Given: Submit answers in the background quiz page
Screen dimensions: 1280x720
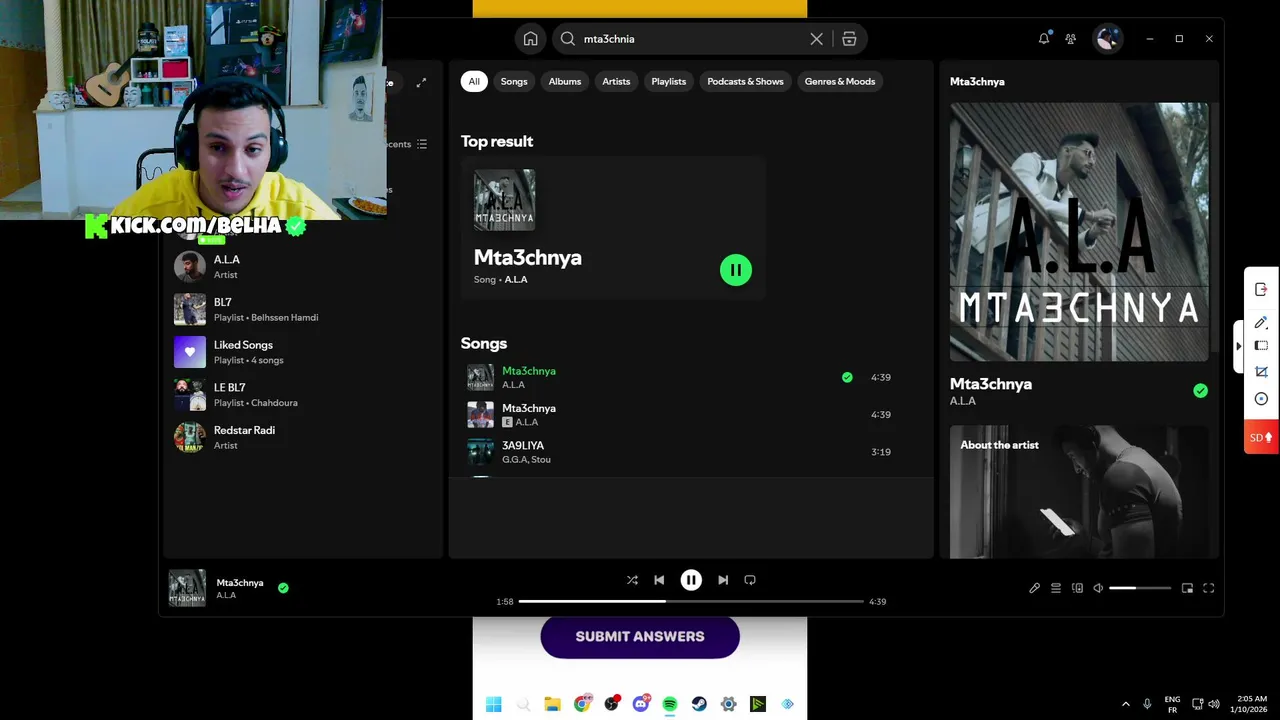Looking at the screenshot, I should point(640,636).
